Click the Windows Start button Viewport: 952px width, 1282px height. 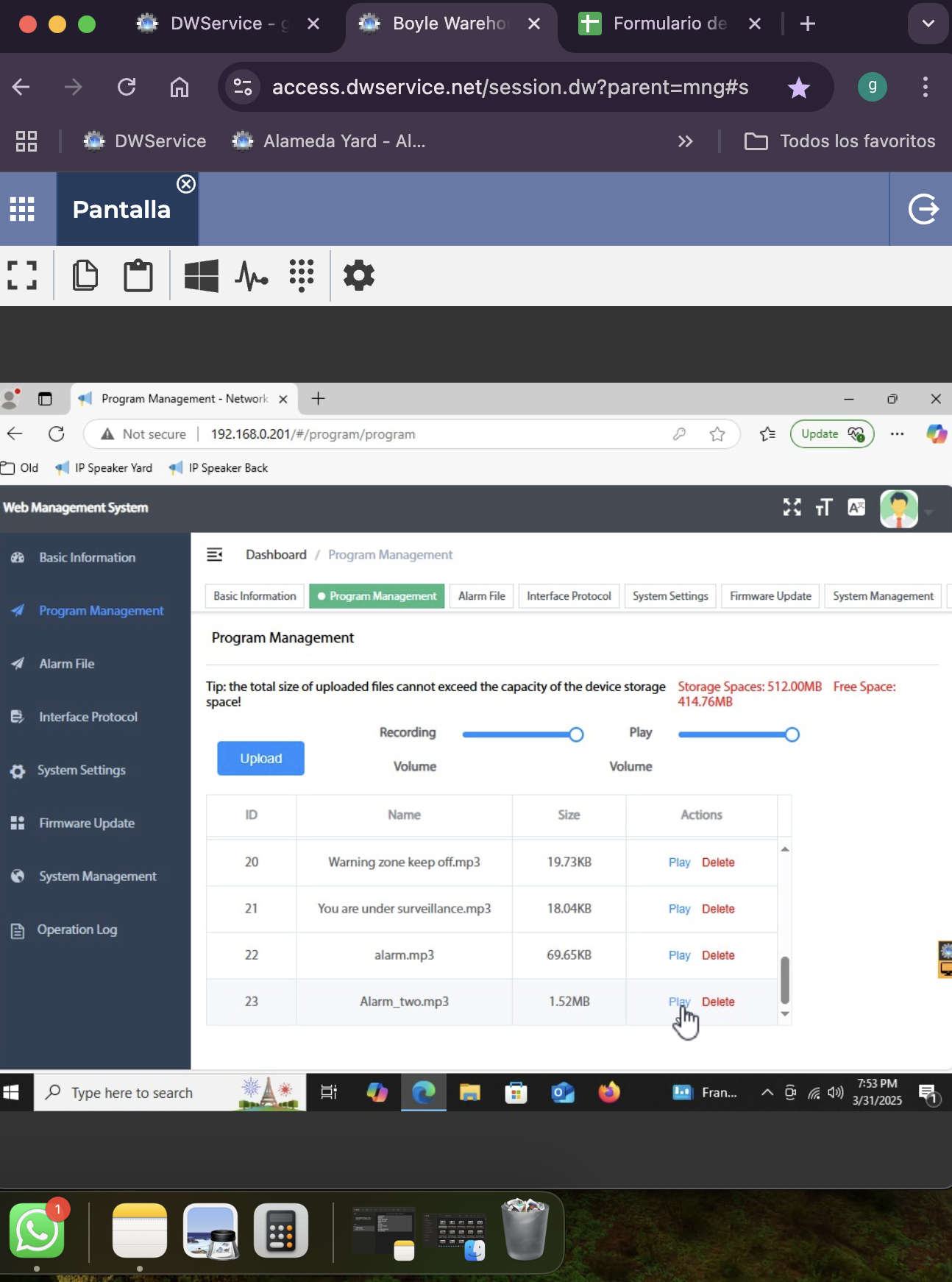[x=11, y=1093]
